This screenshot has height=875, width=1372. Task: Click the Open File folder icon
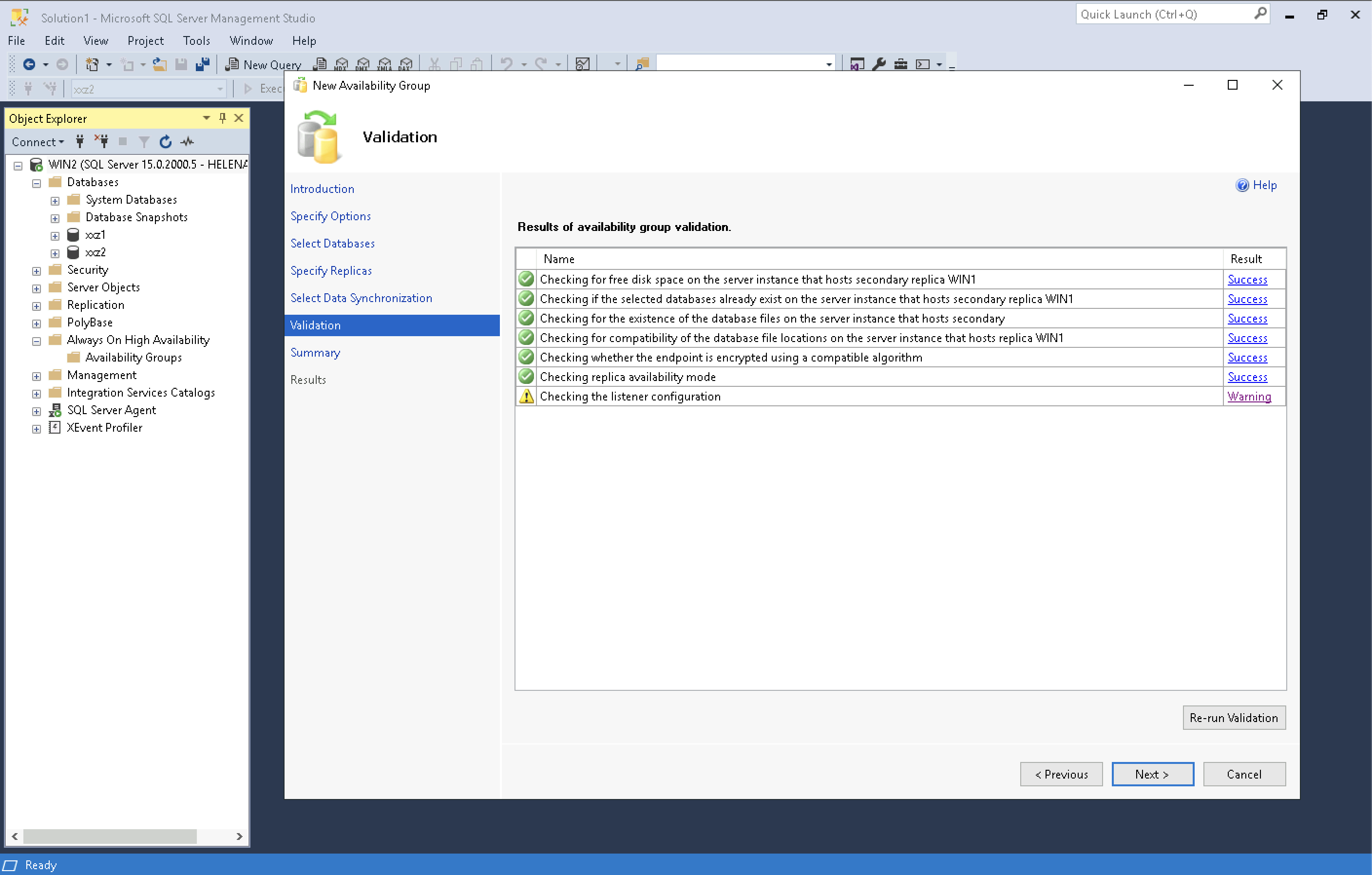click(159, 64)
